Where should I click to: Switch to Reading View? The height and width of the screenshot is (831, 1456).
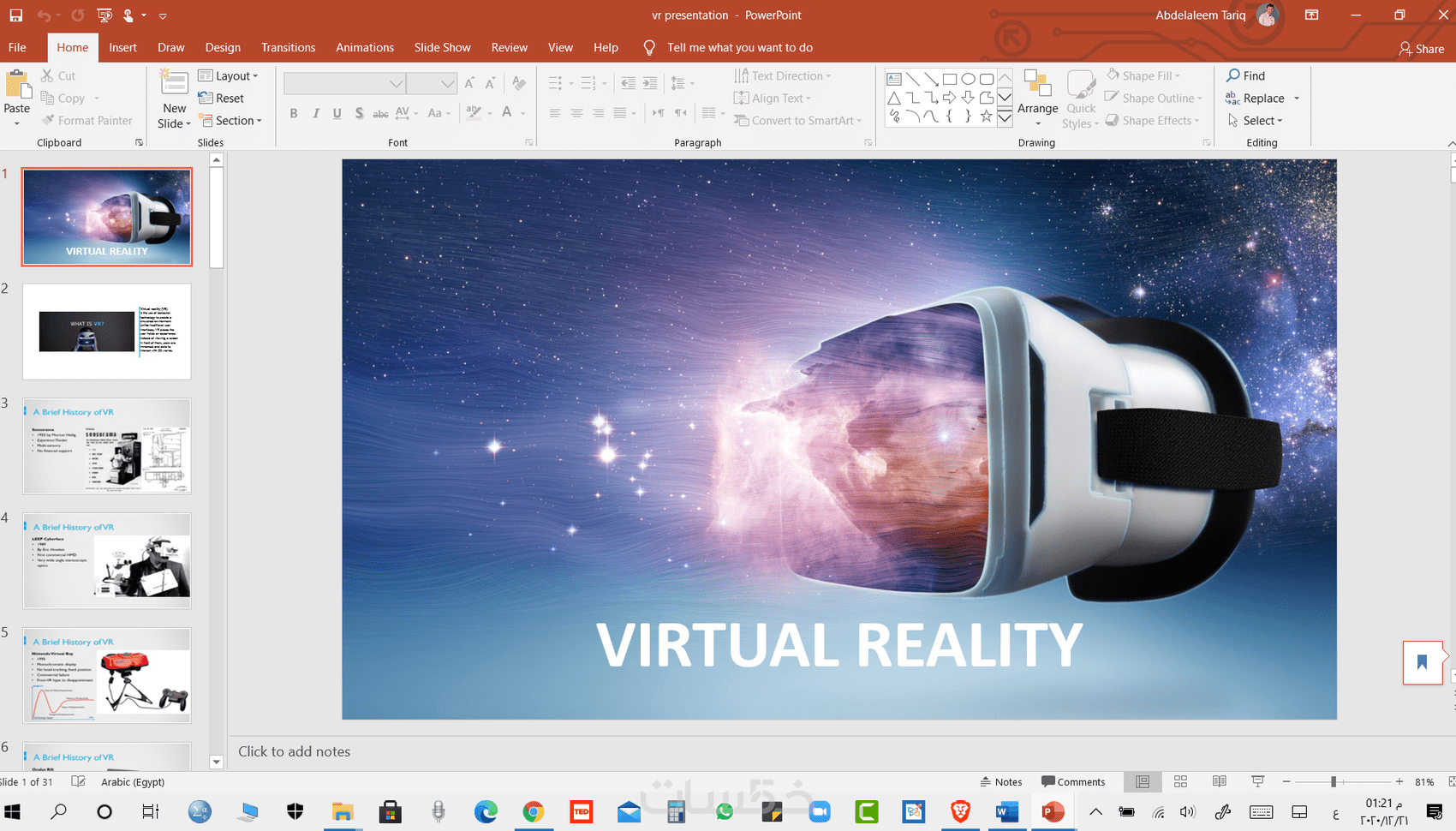tap(1219, 781)
